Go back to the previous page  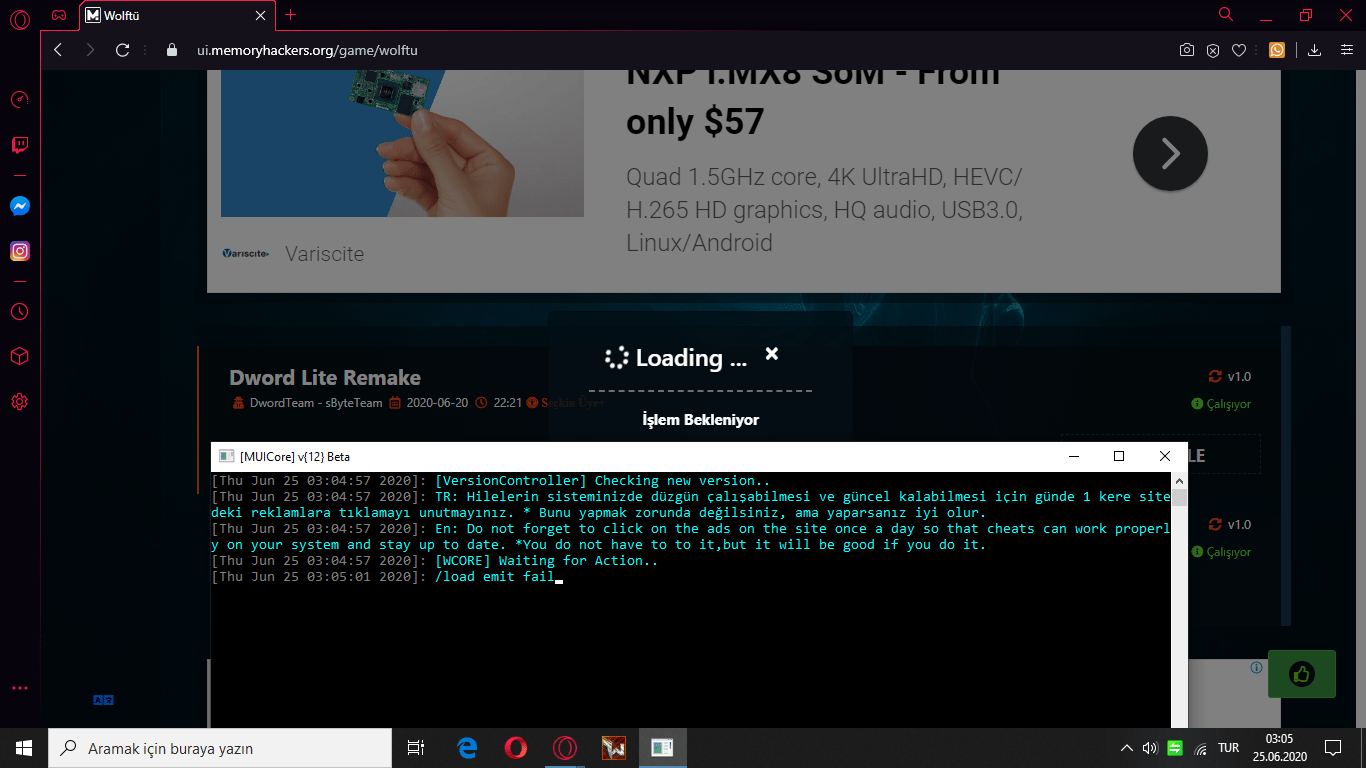point(58,50)
